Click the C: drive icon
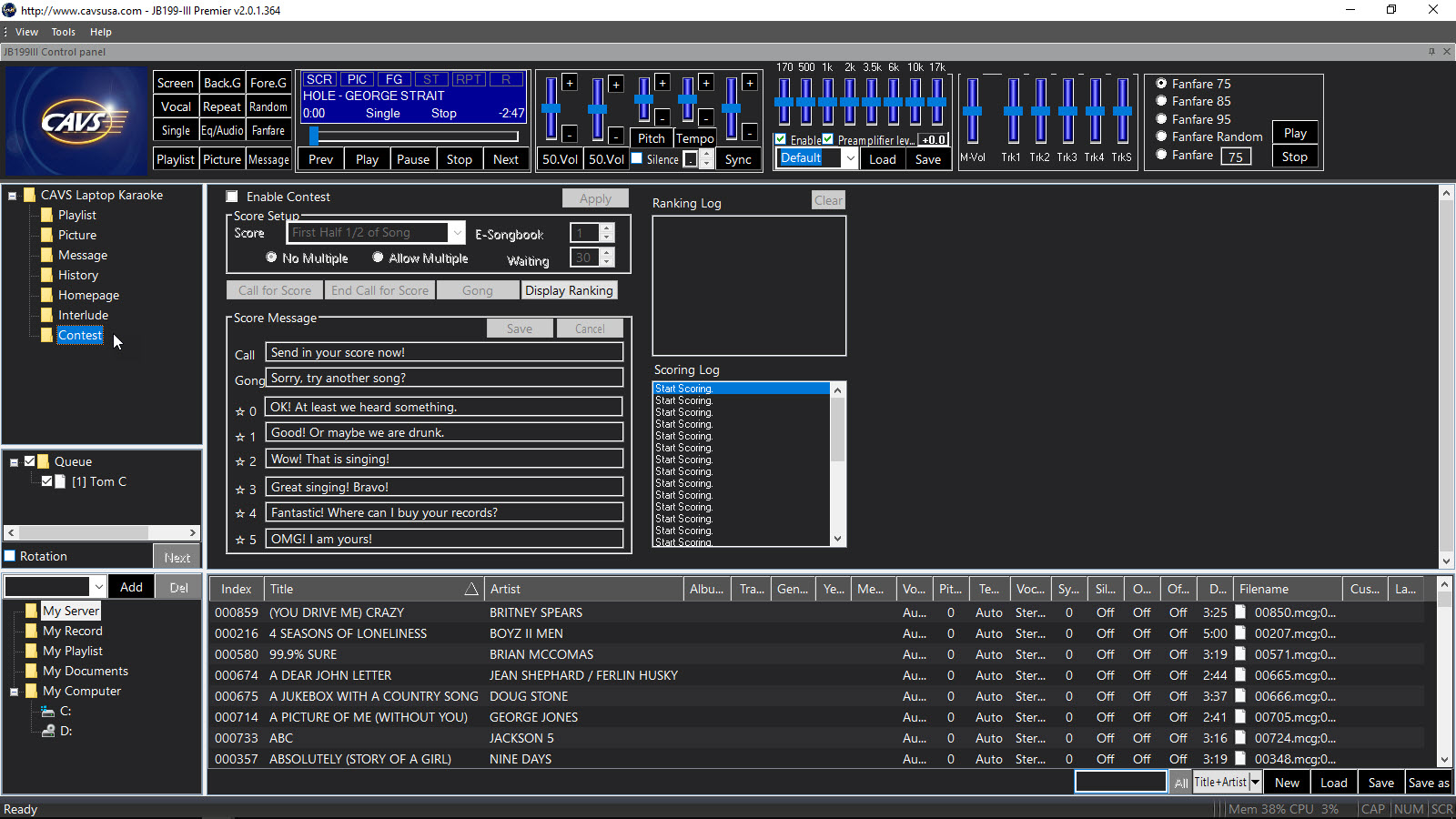Image resolution: width=1456 pixels, height=819 pixels. [x=48, y=712]
